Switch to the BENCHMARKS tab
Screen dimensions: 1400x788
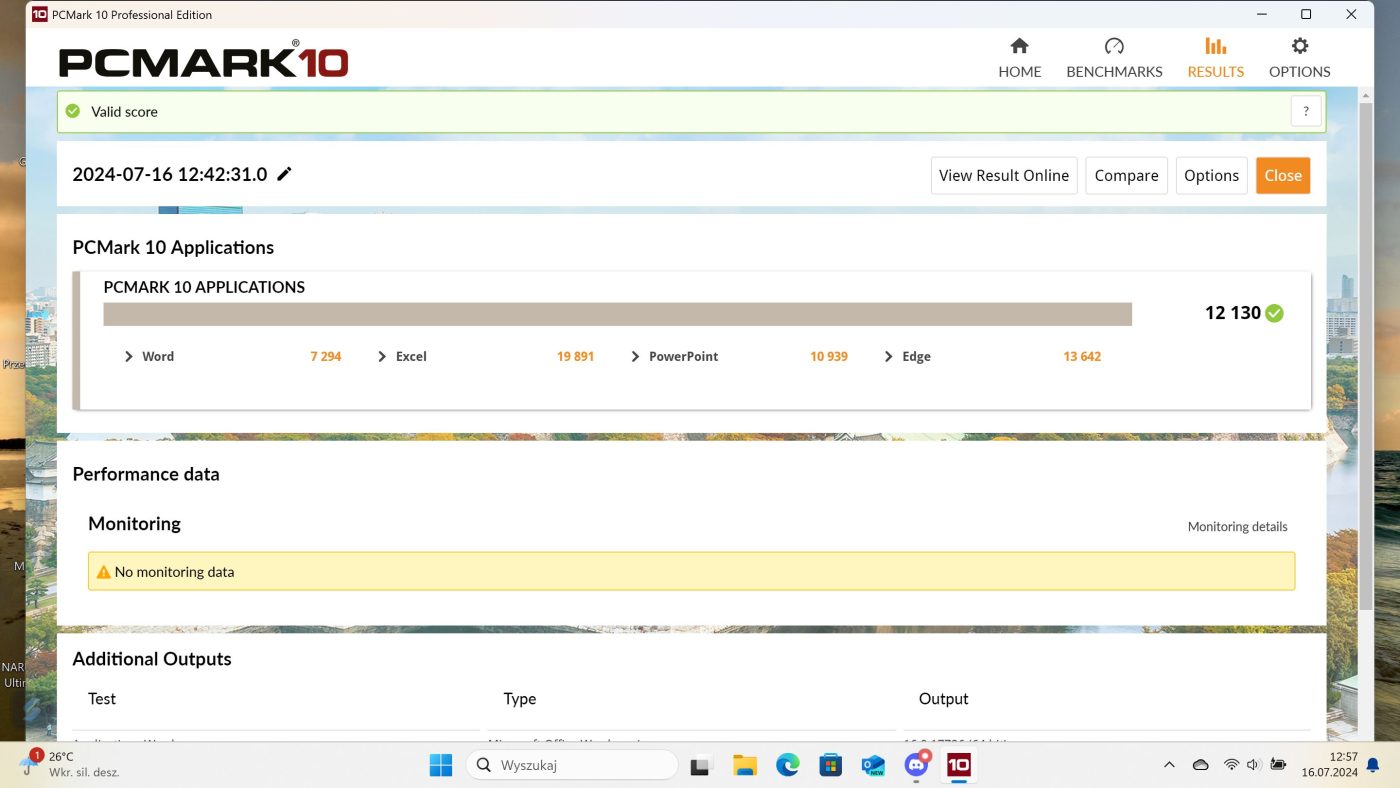(x=1114, y=58)
